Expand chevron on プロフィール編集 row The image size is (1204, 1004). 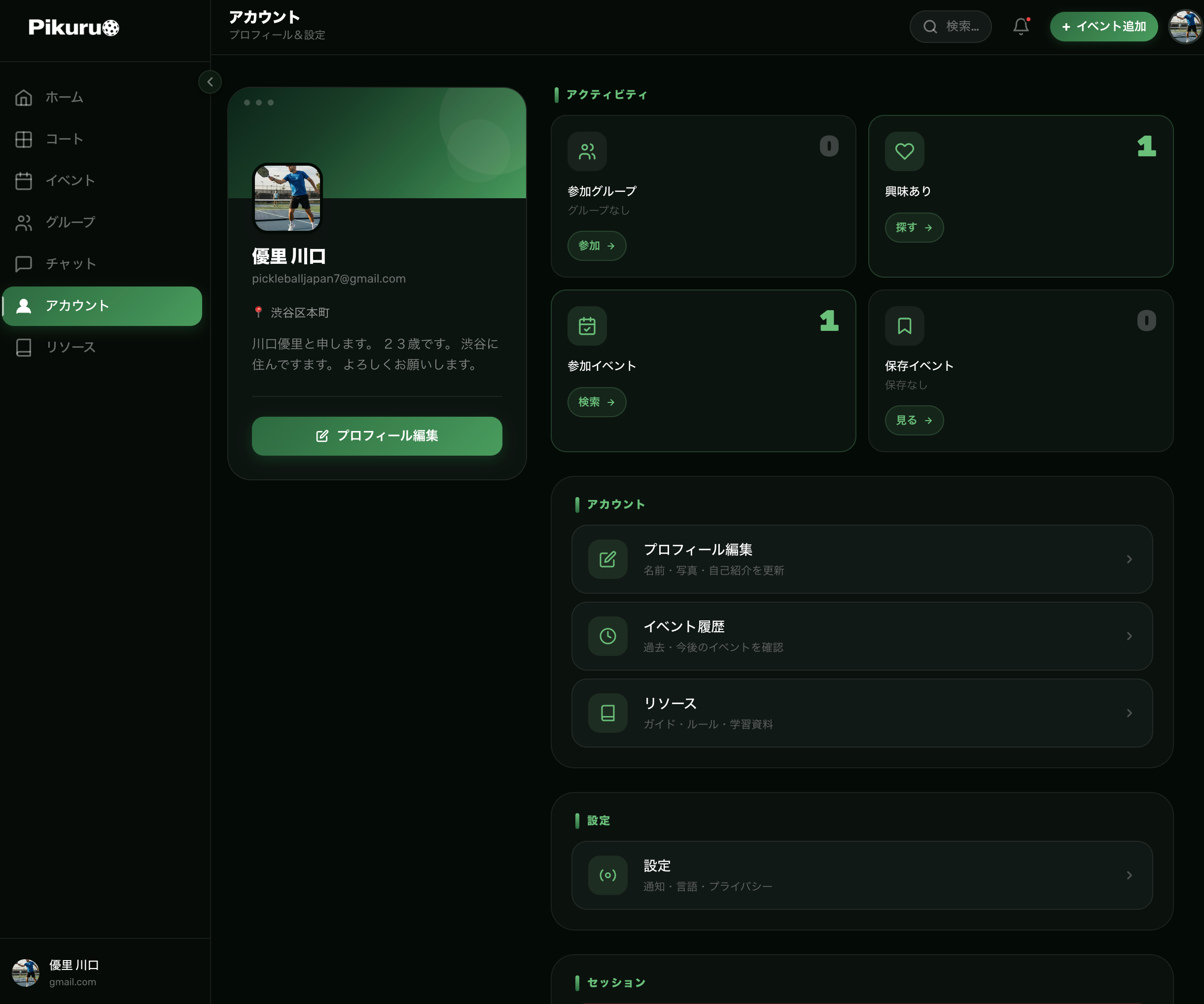point(1129,559)
